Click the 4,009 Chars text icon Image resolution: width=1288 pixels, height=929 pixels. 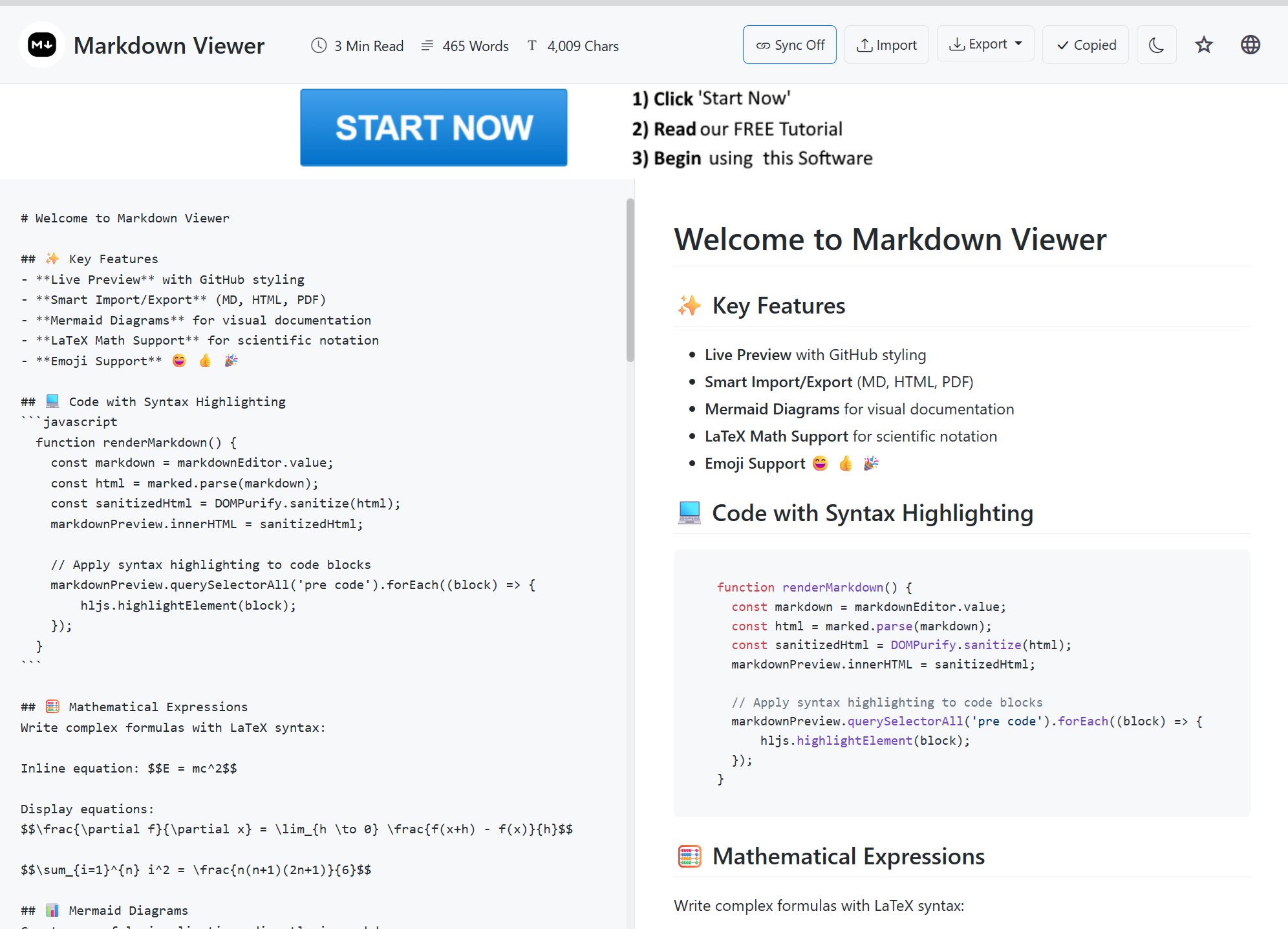click(x=532, y=45)
